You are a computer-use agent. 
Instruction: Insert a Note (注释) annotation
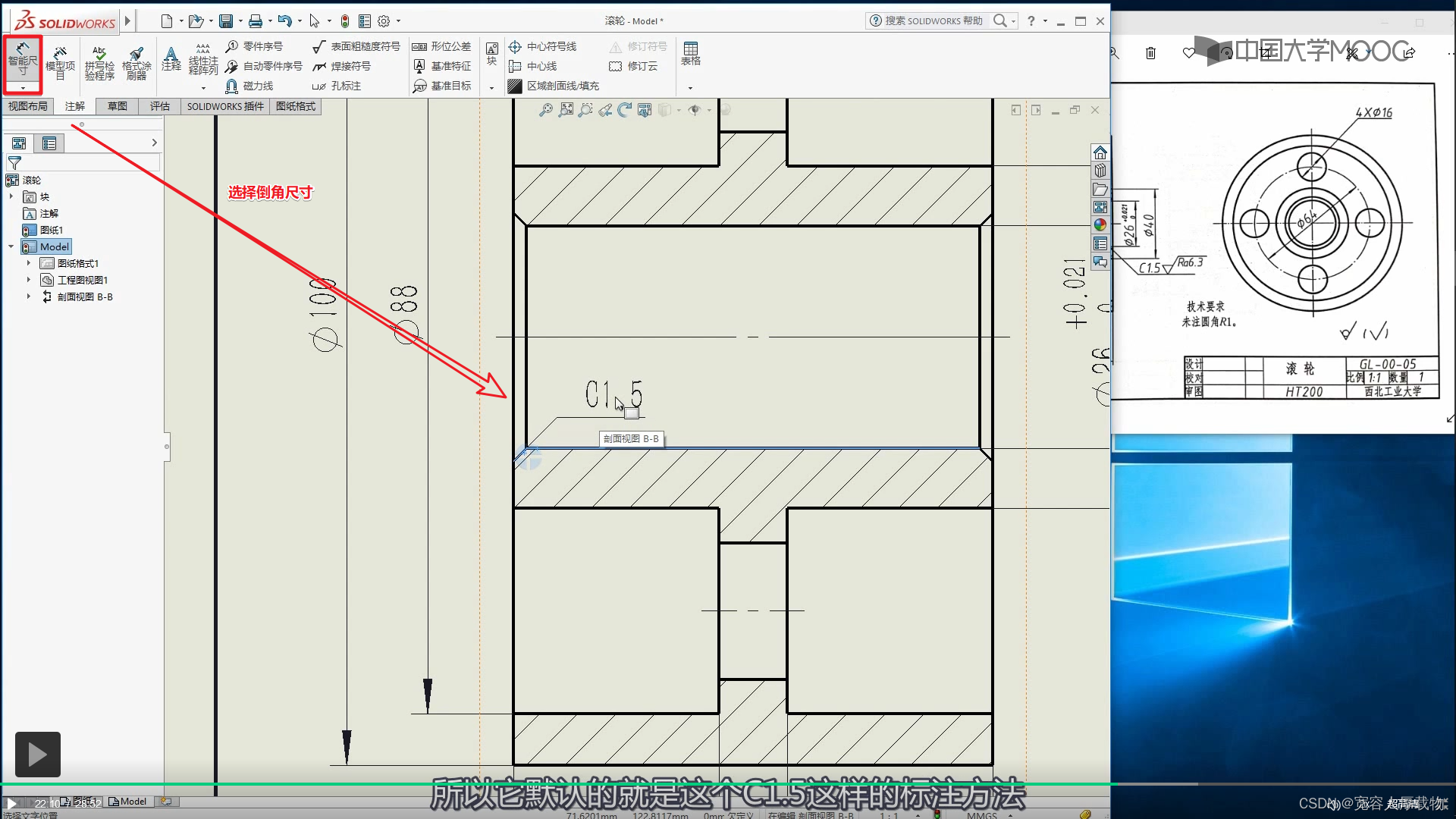coord(171,59)
